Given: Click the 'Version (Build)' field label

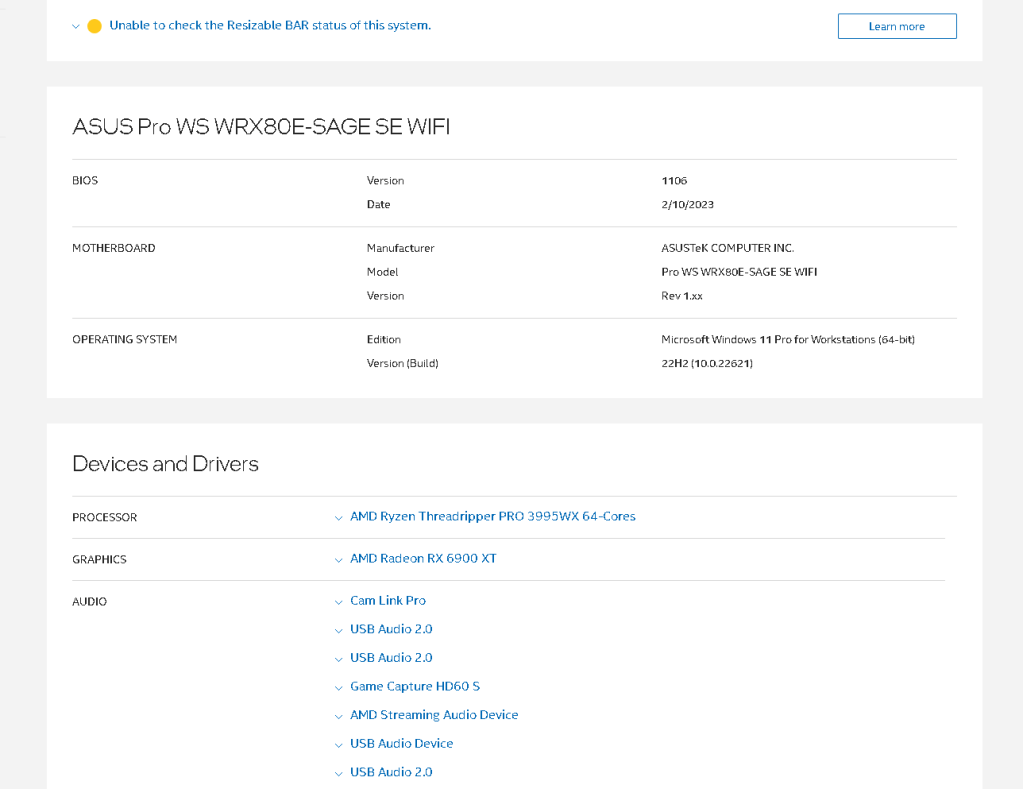Looking at the screenshot, I should (x=403, y=364).
